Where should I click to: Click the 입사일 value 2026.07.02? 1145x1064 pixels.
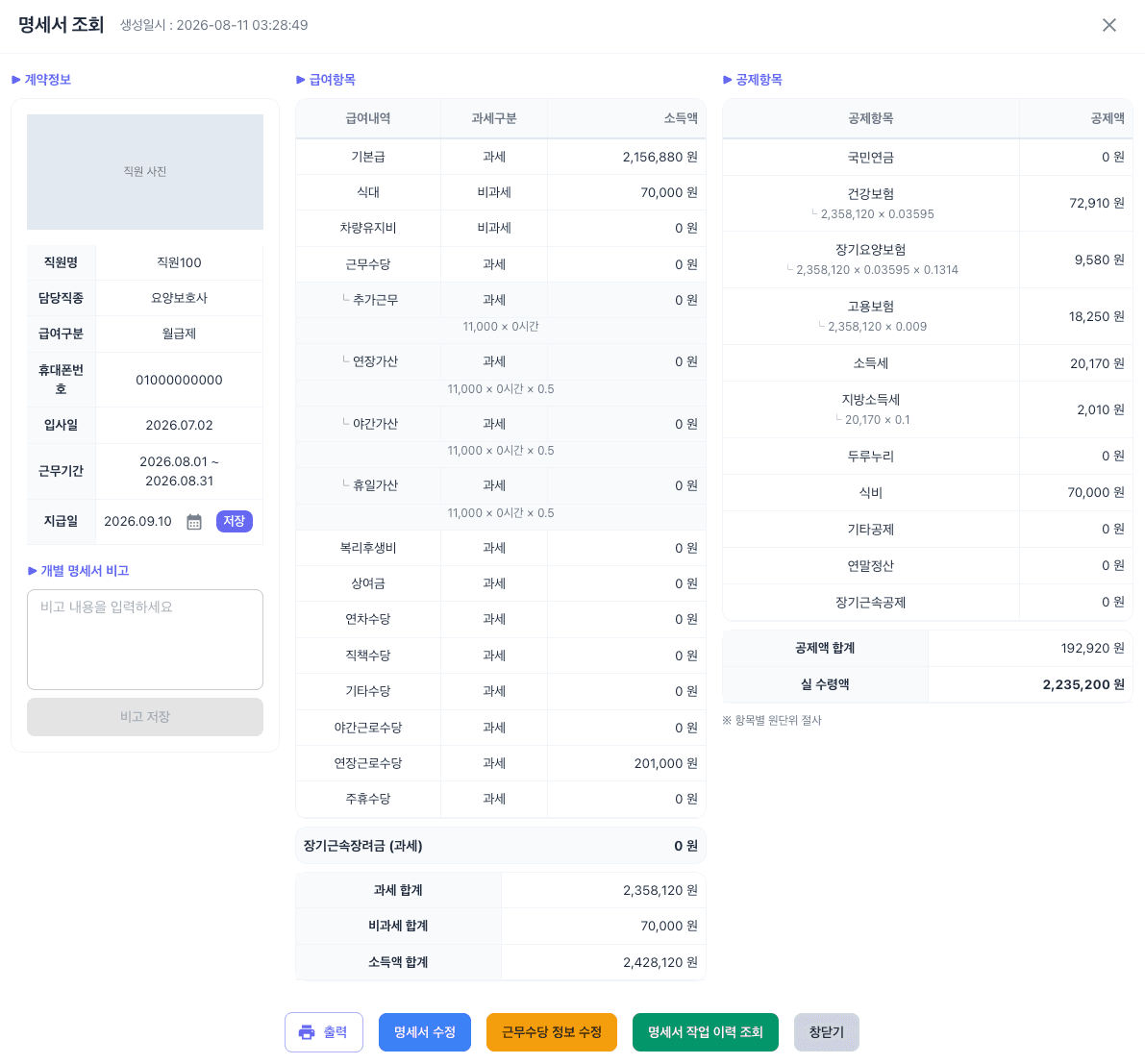[179, 425]
